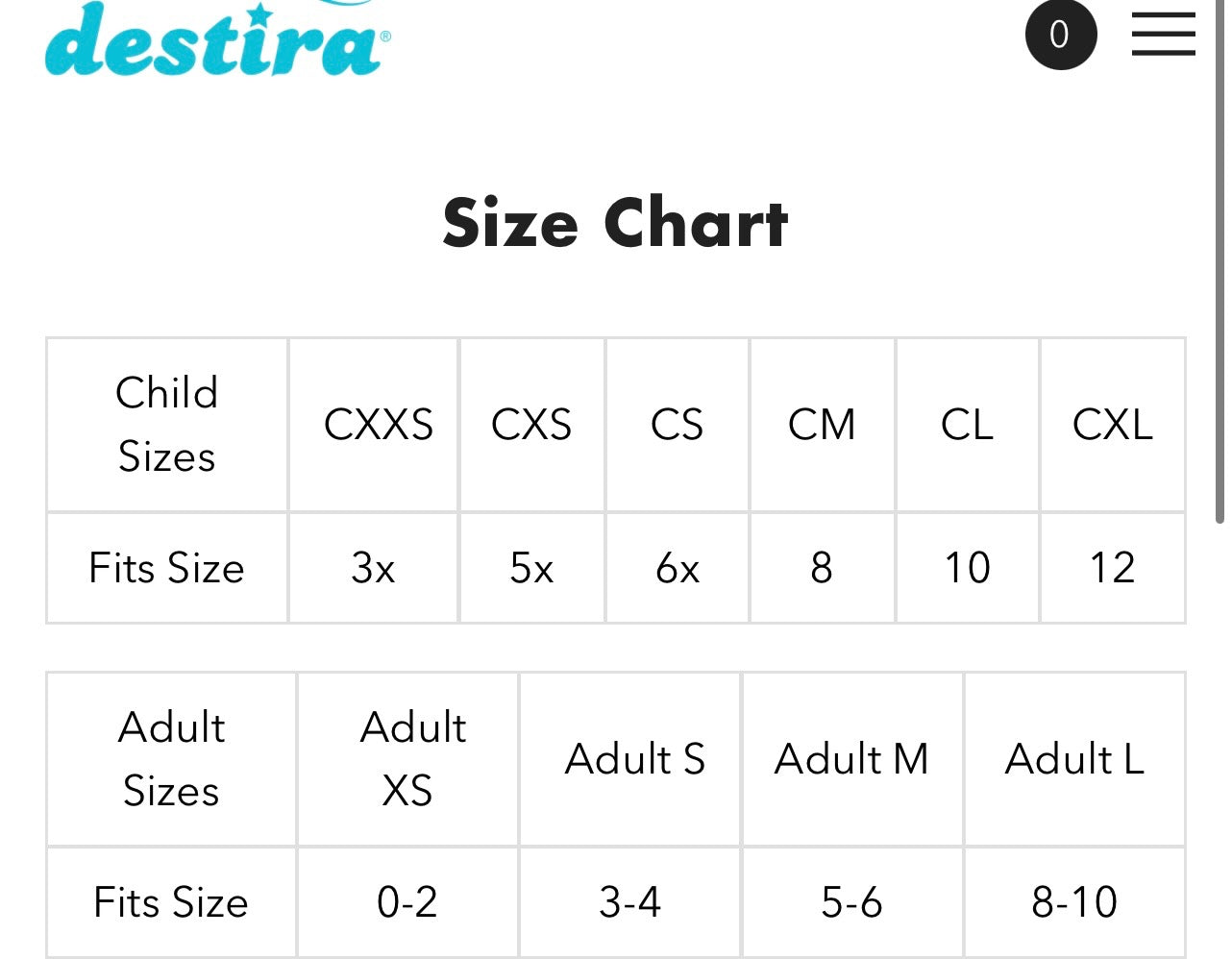
Task: Click the CS child size cell
Action: (677, 425)
